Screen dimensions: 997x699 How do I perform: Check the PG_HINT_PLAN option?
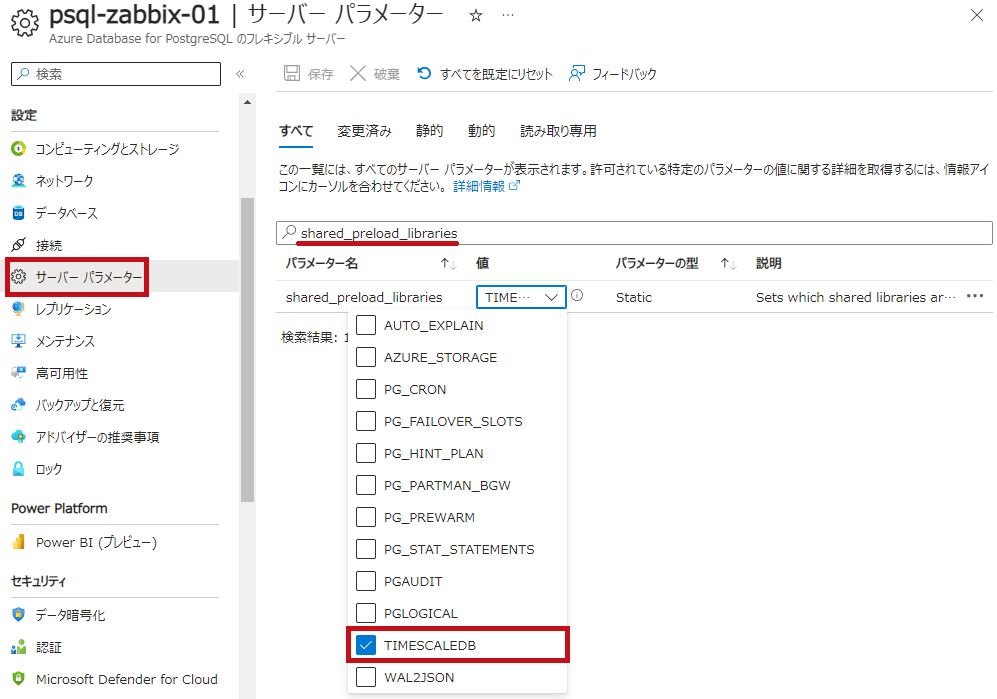[366, 453]
